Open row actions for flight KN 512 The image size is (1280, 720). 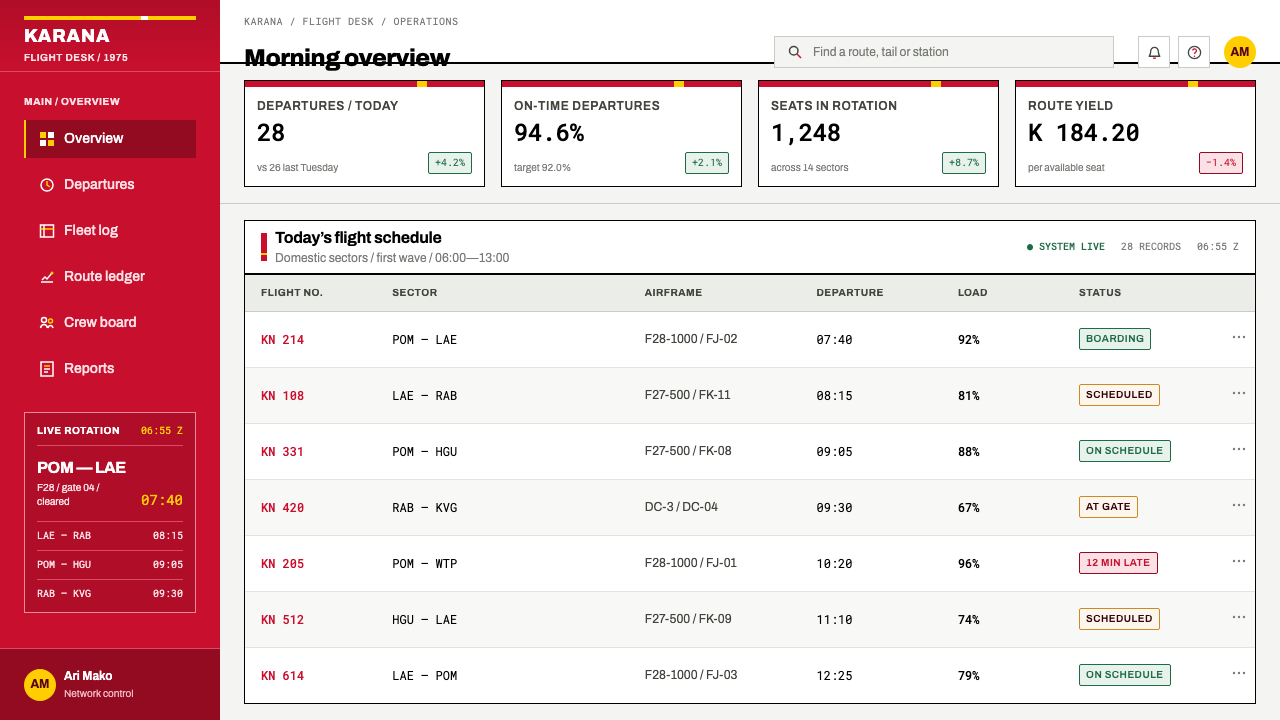pos(1239,617)
